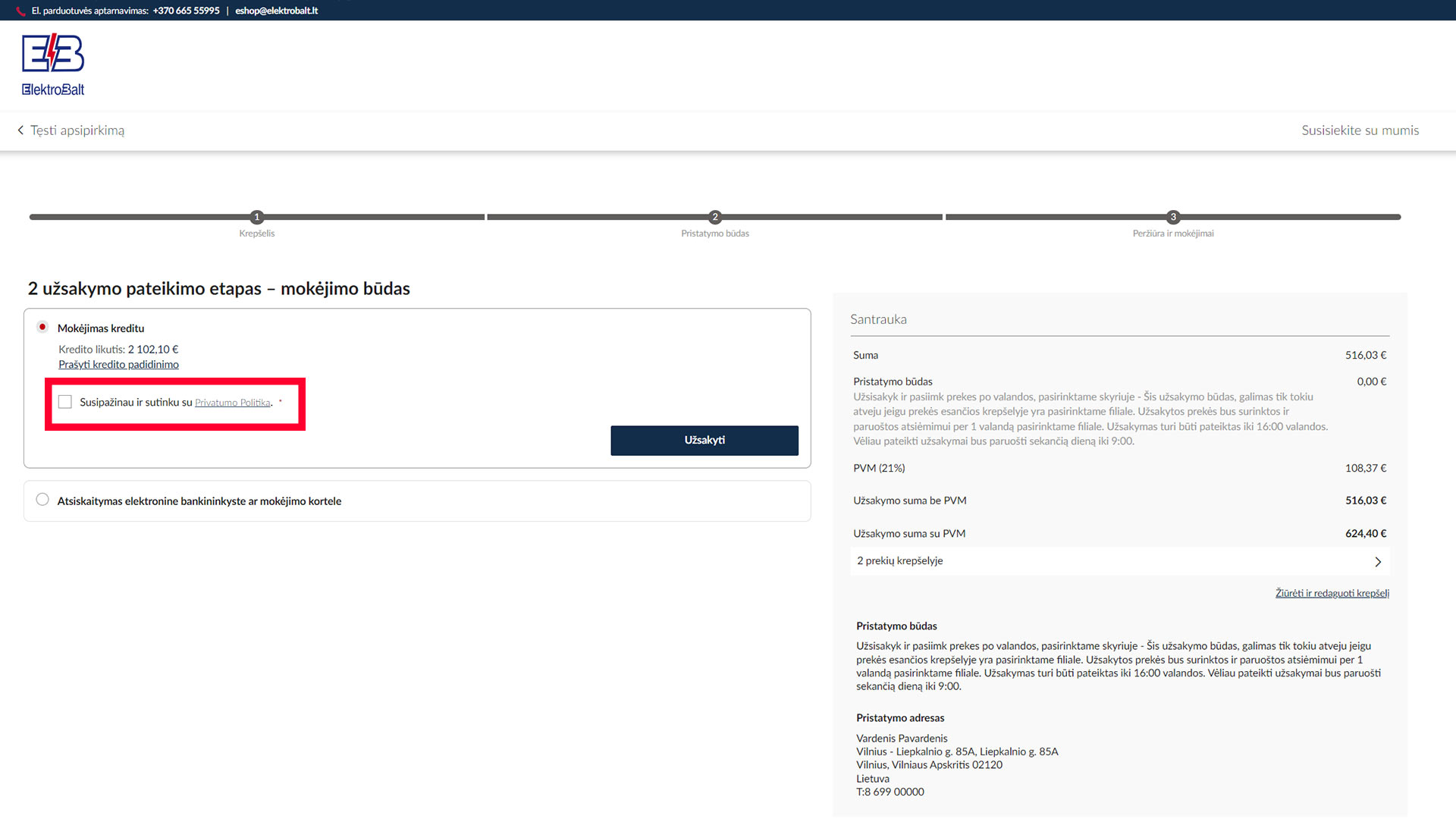Select Mokėjimas kreditu radio button
Screen dimensions: 1456x819
42,328
